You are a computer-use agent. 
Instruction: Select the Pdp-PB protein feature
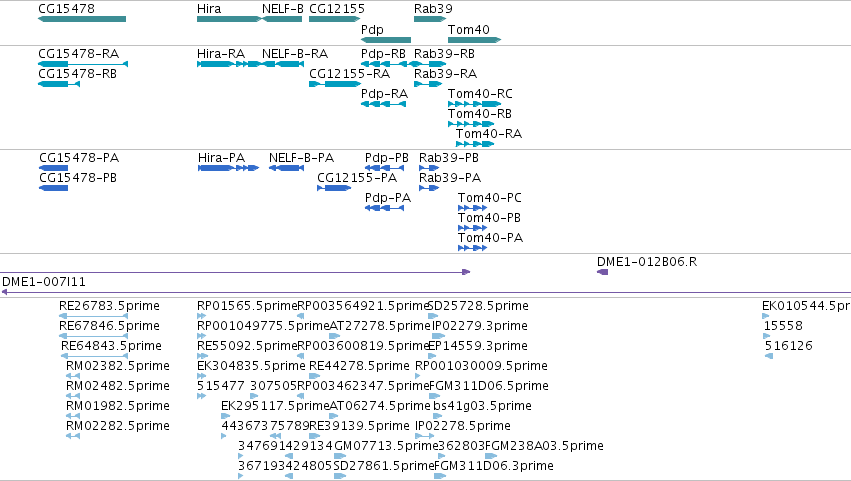click(385, 168)
